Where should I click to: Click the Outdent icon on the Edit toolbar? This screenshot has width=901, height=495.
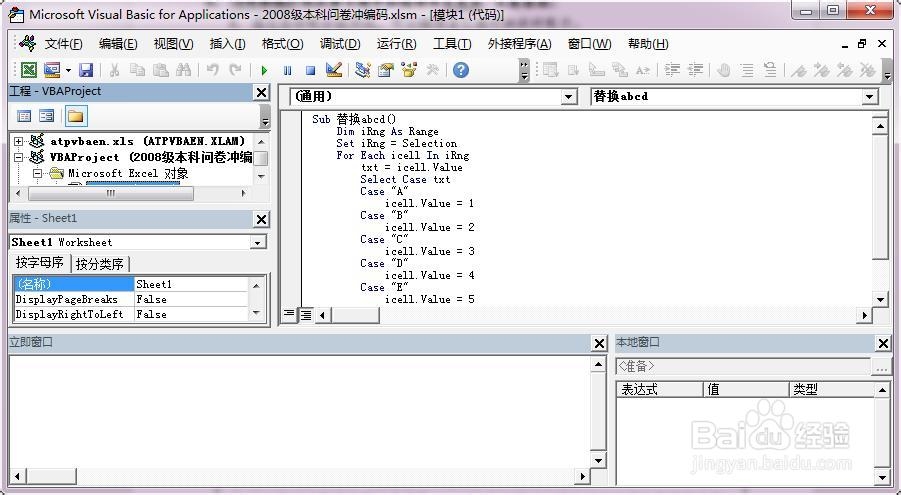click(x=695, y=70)
